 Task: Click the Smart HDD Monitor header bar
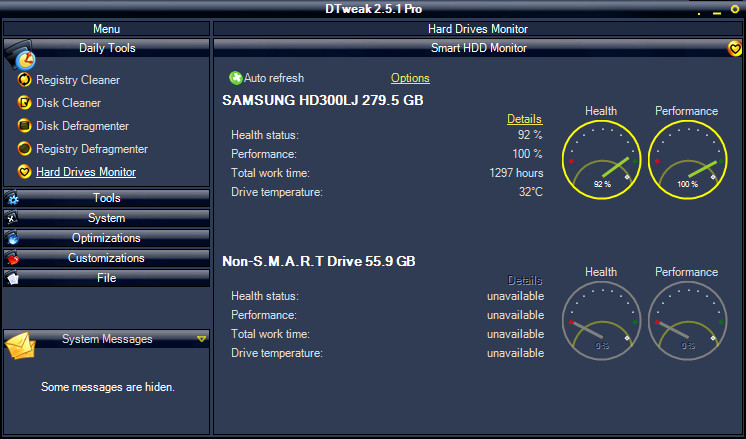pyautogui.click(x=478, y=48)
